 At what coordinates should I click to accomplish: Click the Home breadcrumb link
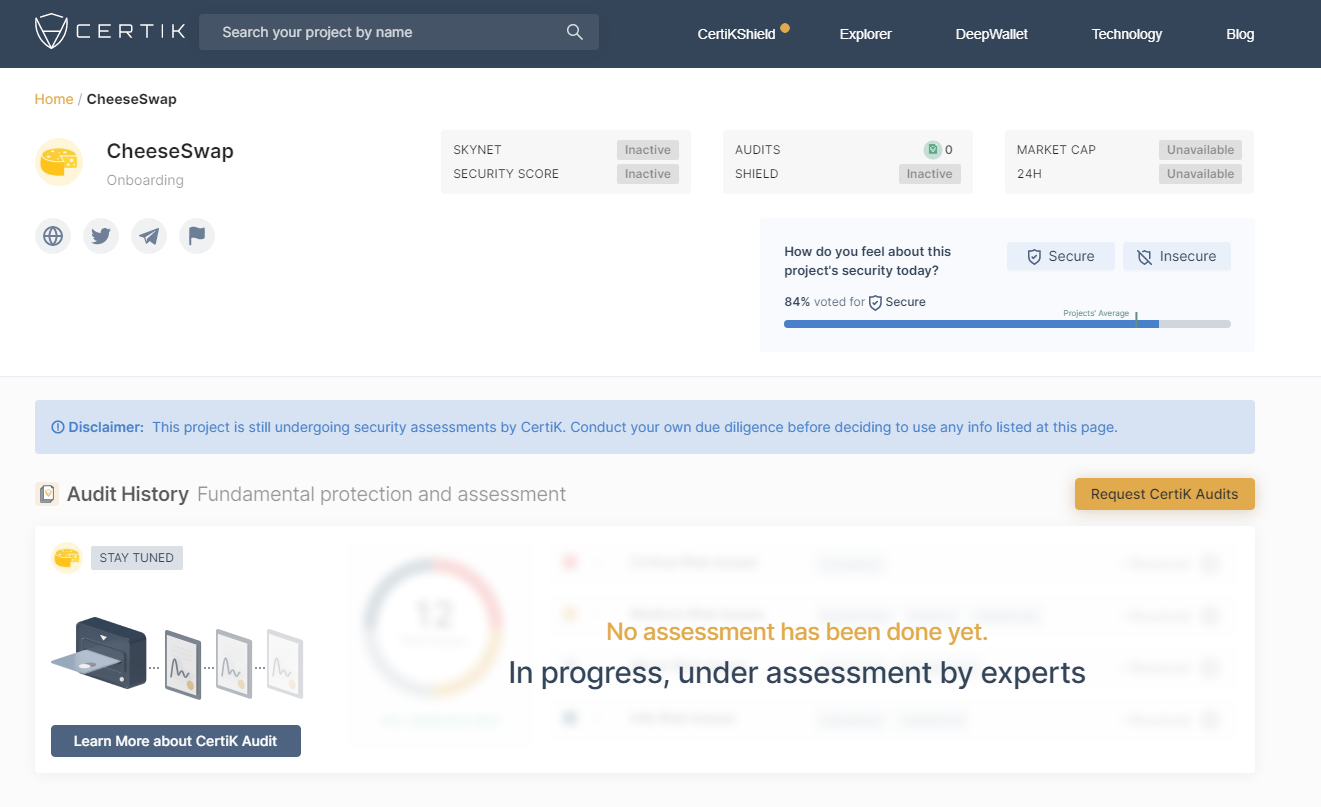pos(54,99)
